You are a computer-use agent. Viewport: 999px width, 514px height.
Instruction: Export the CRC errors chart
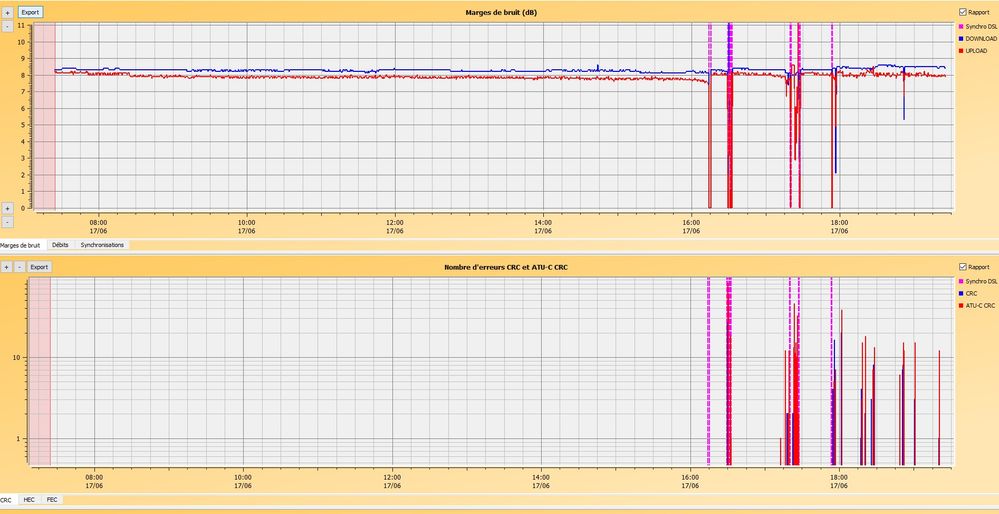[39, 267]
